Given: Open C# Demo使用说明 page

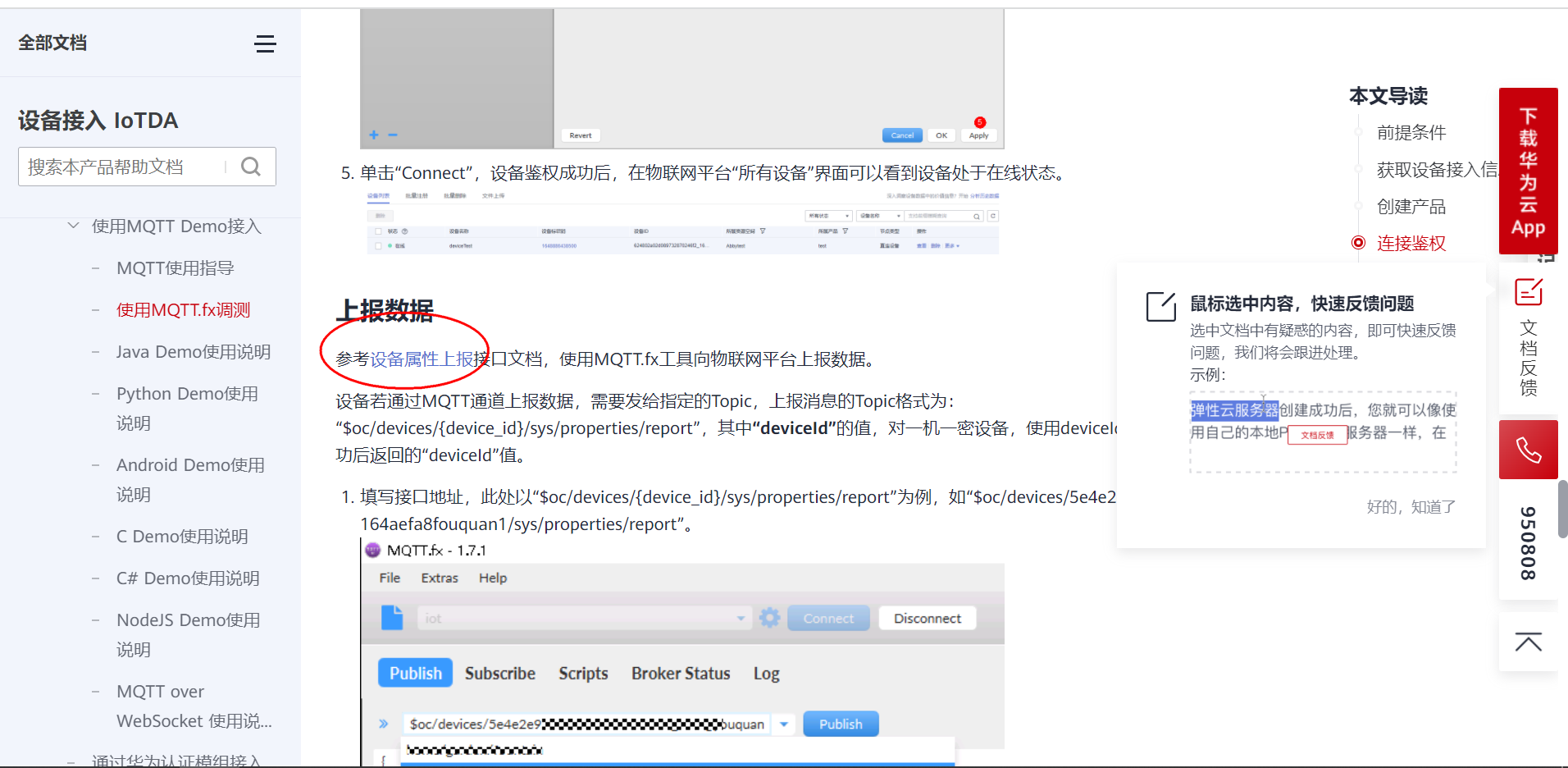Looking at the screenshot, I should click(x=188, y=578).
